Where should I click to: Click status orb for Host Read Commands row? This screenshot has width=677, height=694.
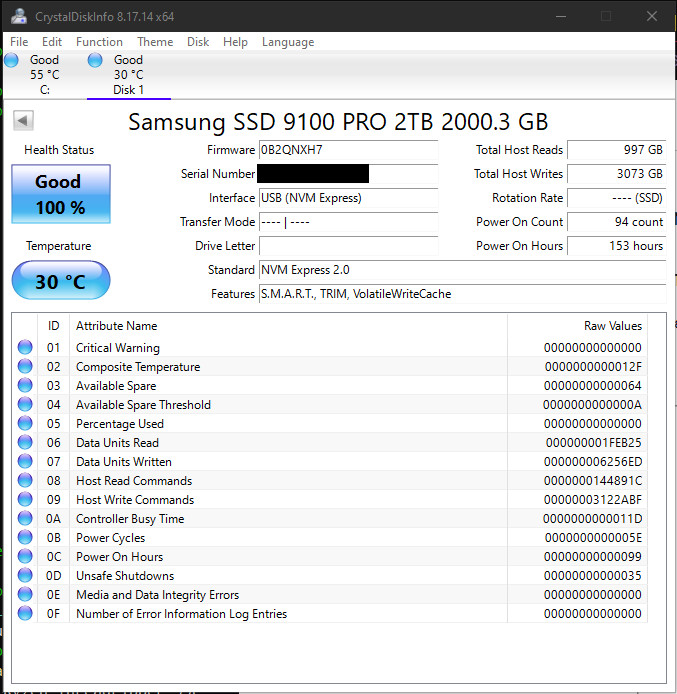pos(25,480)
